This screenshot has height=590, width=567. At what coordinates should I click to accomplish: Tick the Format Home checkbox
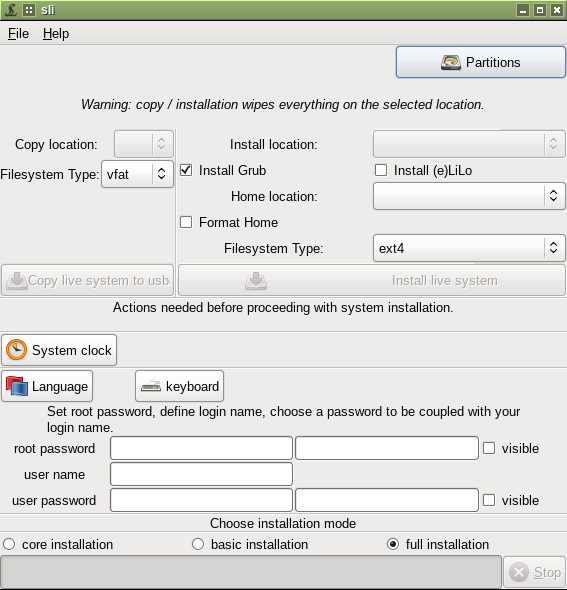(x=186, y=222)
